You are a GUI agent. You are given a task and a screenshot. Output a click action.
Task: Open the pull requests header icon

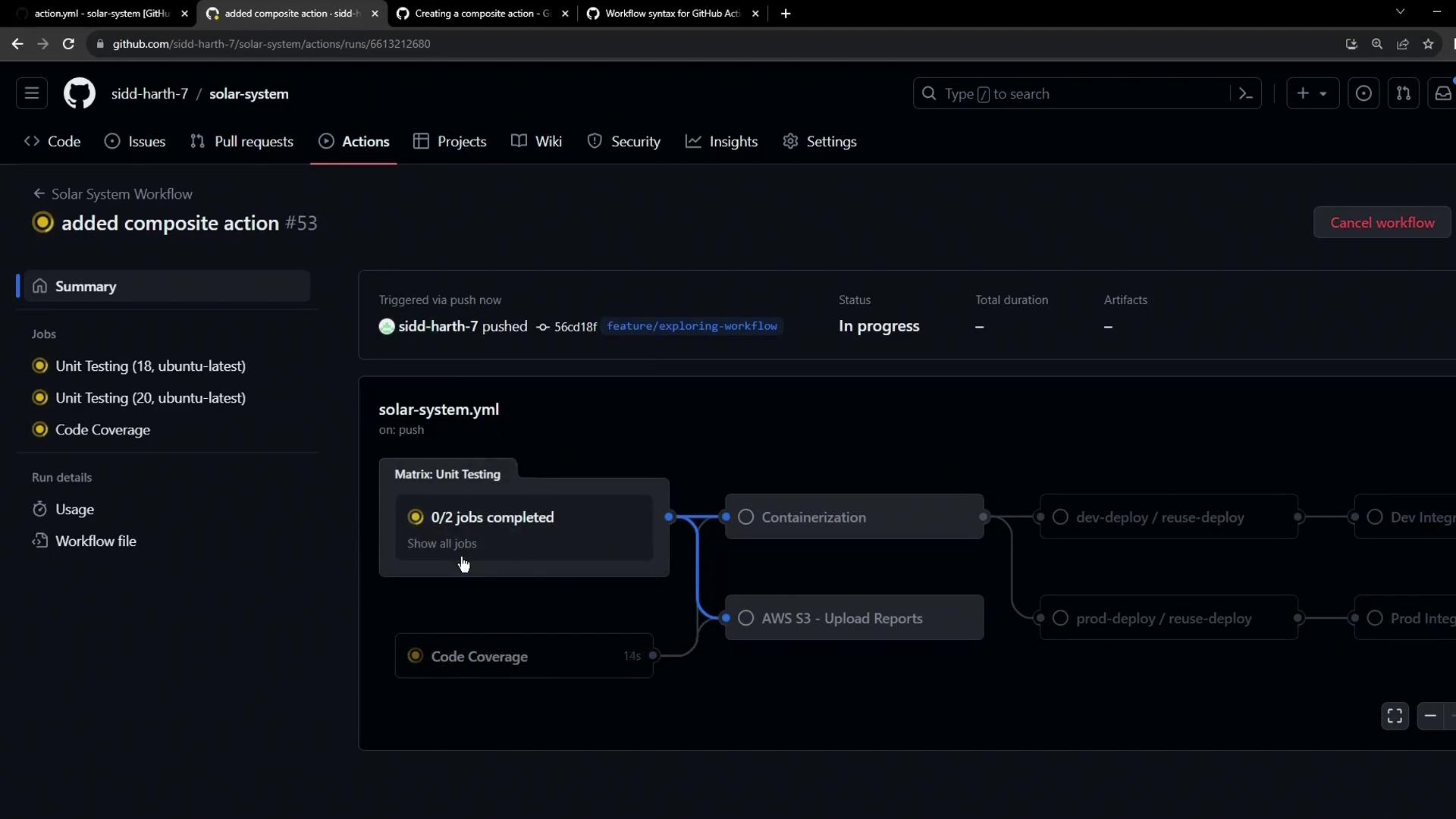[x=1403, y=93]
